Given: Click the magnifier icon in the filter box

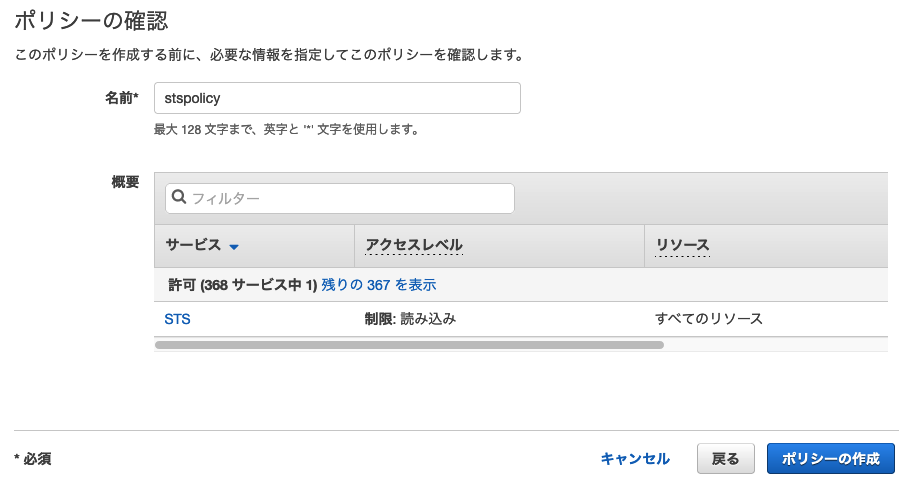Looking at the screenshot, I should pyautogui.click(x=179, y=198).
